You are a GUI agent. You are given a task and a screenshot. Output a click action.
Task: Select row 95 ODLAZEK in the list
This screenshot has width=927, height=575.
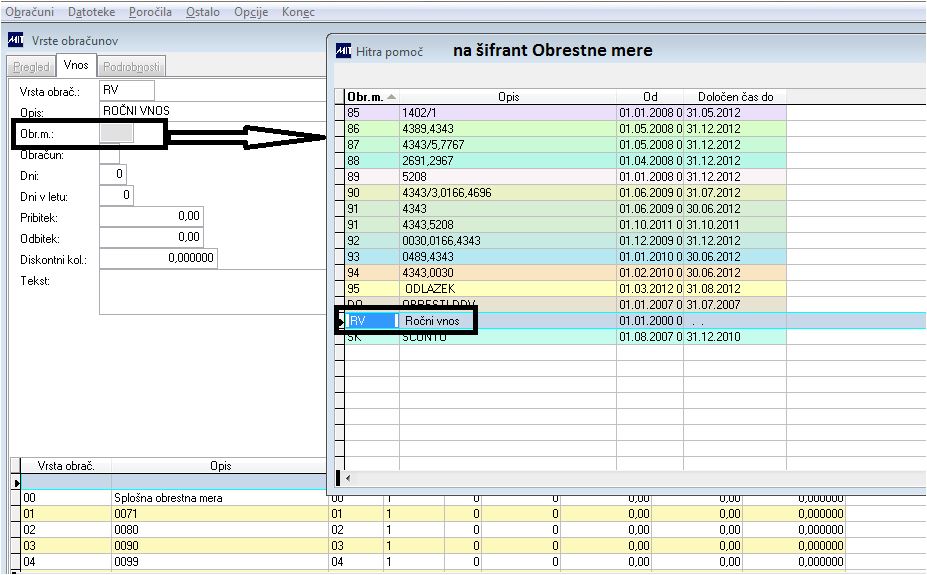click(565, 289)
